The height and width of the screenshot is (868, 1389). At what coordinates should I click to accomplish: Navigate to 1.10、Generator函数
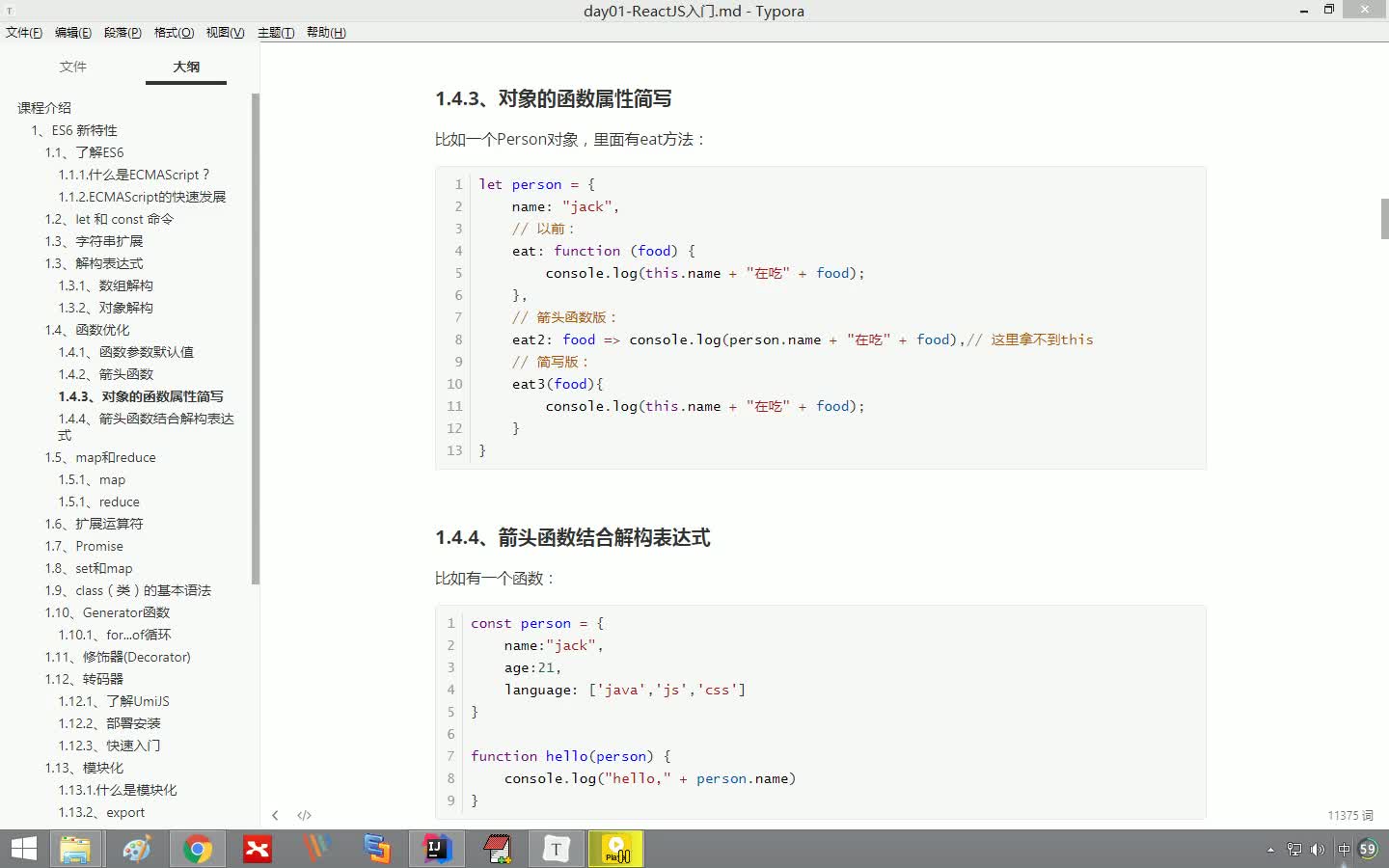(107, 612)
